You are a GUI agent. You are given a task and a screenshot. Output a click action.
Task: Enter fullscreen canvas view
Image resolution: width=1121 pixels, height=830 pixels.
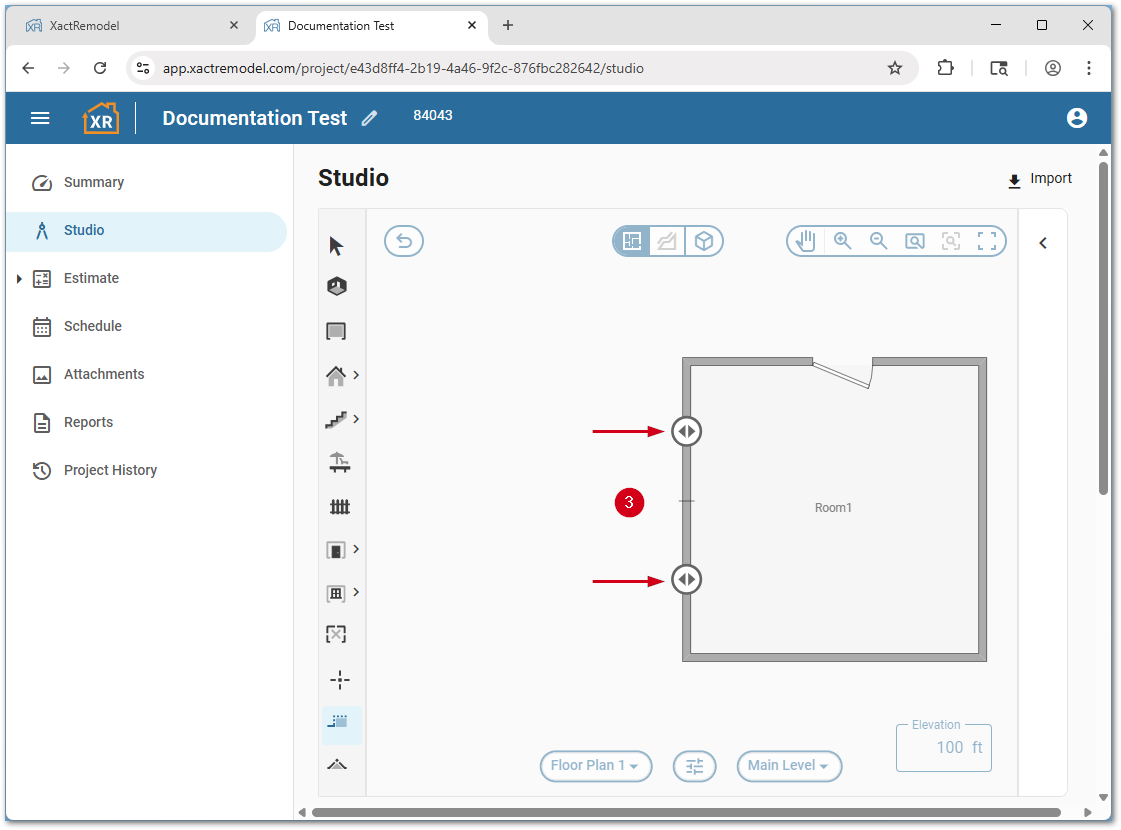click(x=987, y=241)
